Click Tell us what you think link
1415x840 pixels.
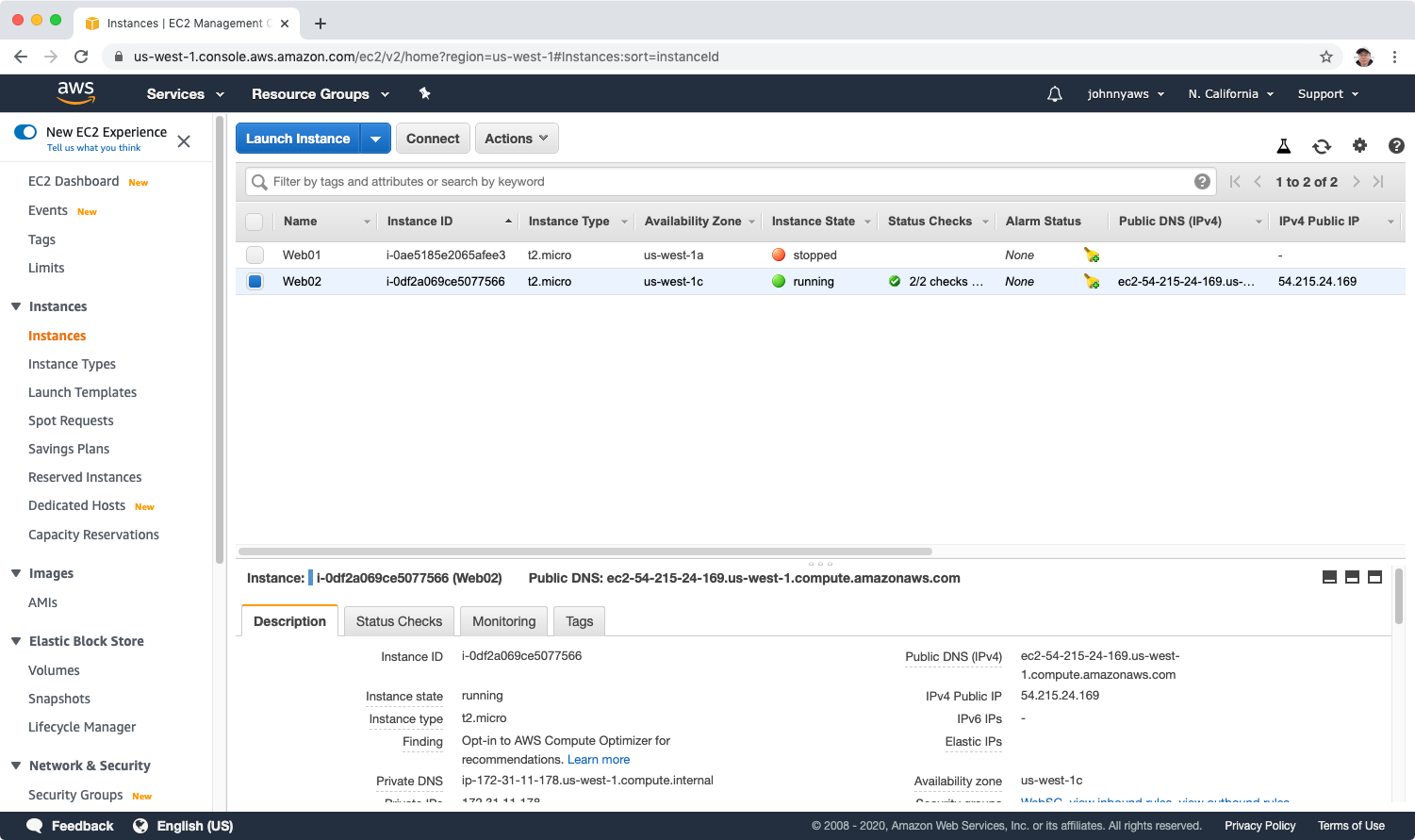(94, 148)
